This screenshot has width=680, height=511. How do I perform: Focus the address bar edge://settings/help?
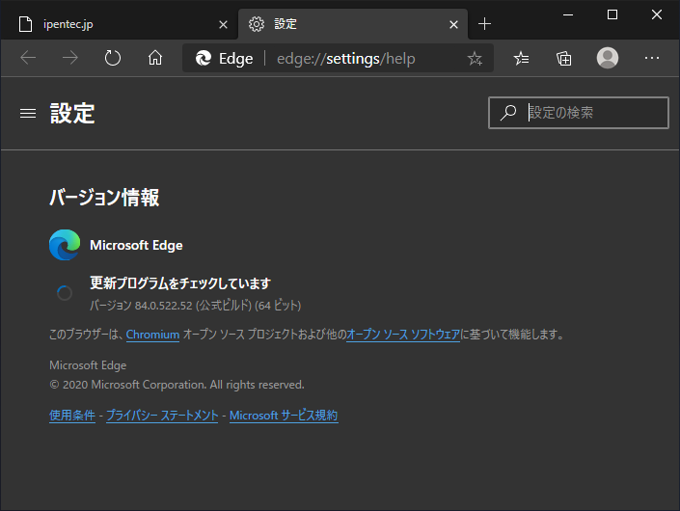pyautogui.click(x=346, y=59)
